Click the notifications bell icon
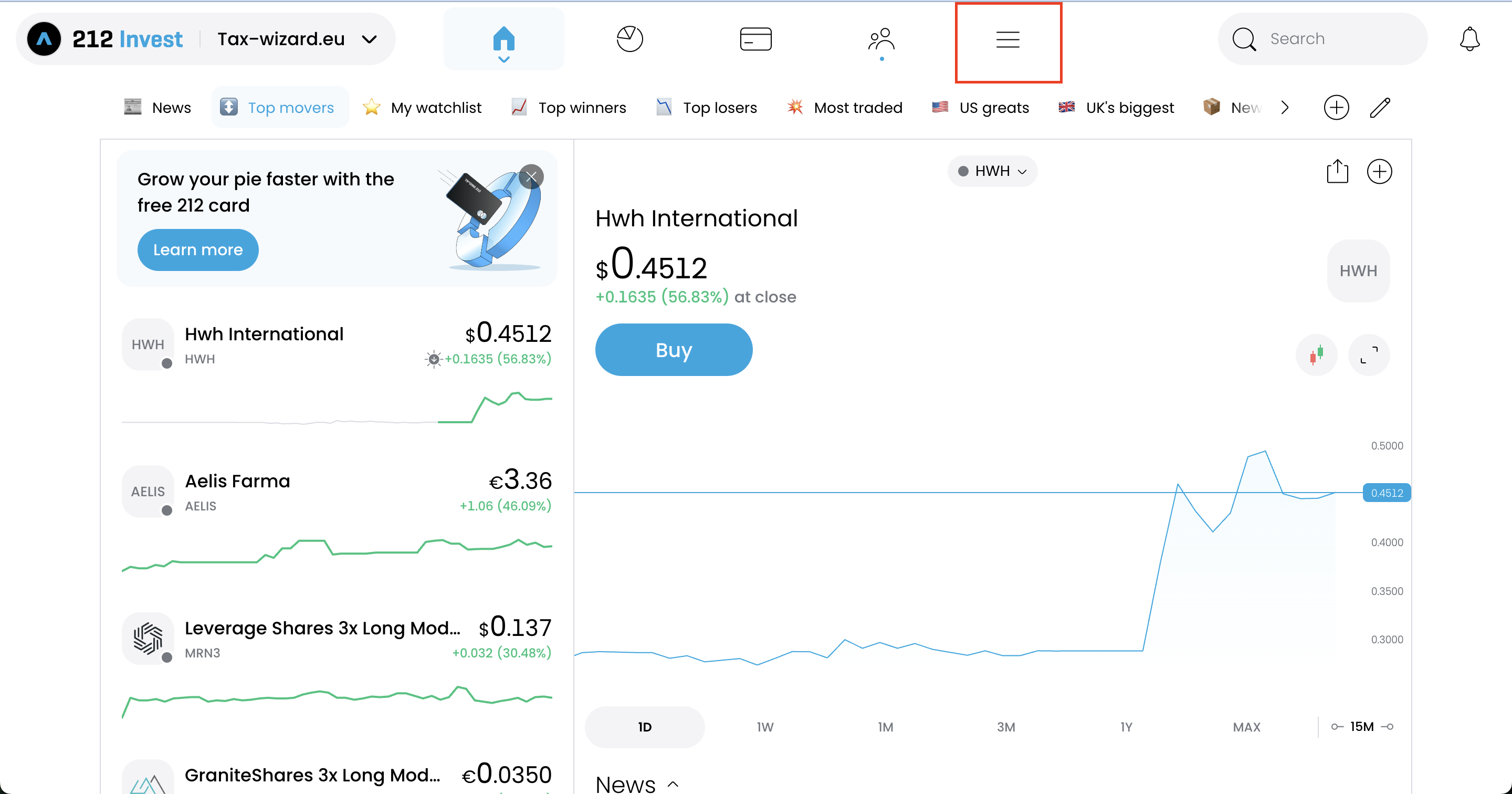The height and width of the screenshot is (794, 1512). click(x=1470, y=39)
